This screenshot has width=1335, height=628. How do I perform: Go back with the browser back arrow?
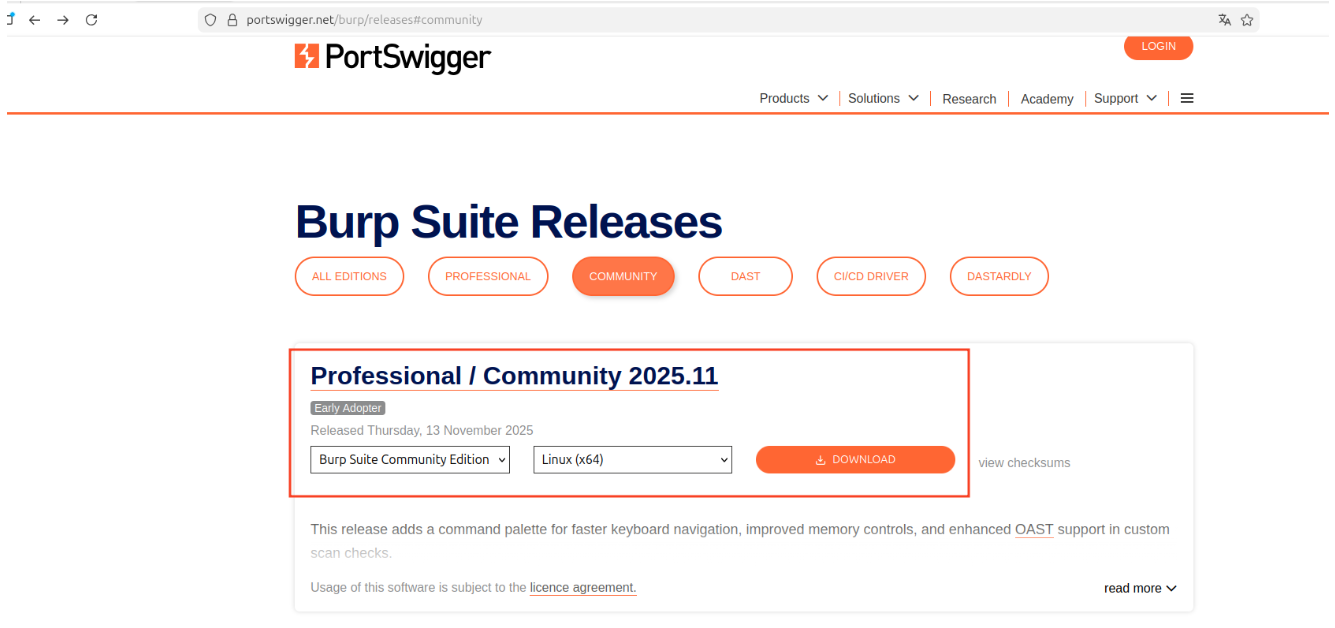point(35,20)
